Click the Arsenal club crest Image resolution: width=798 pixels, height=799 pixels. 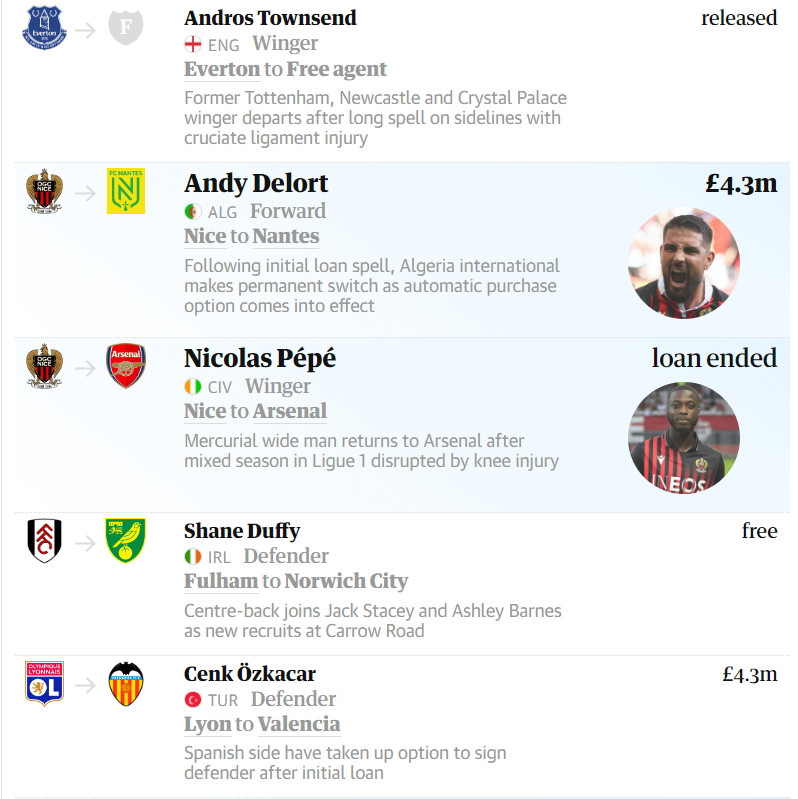[126, 366]
